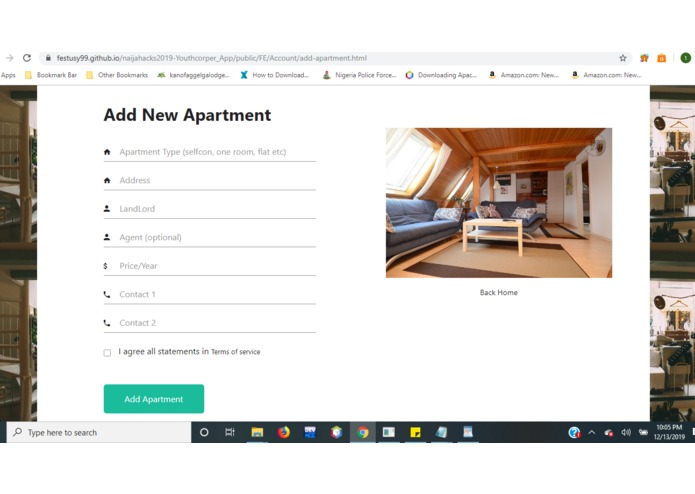Click the apartment living room photo
Image resolution: width=695 pixels, height=494 pixels.
[x=499, y=203]
